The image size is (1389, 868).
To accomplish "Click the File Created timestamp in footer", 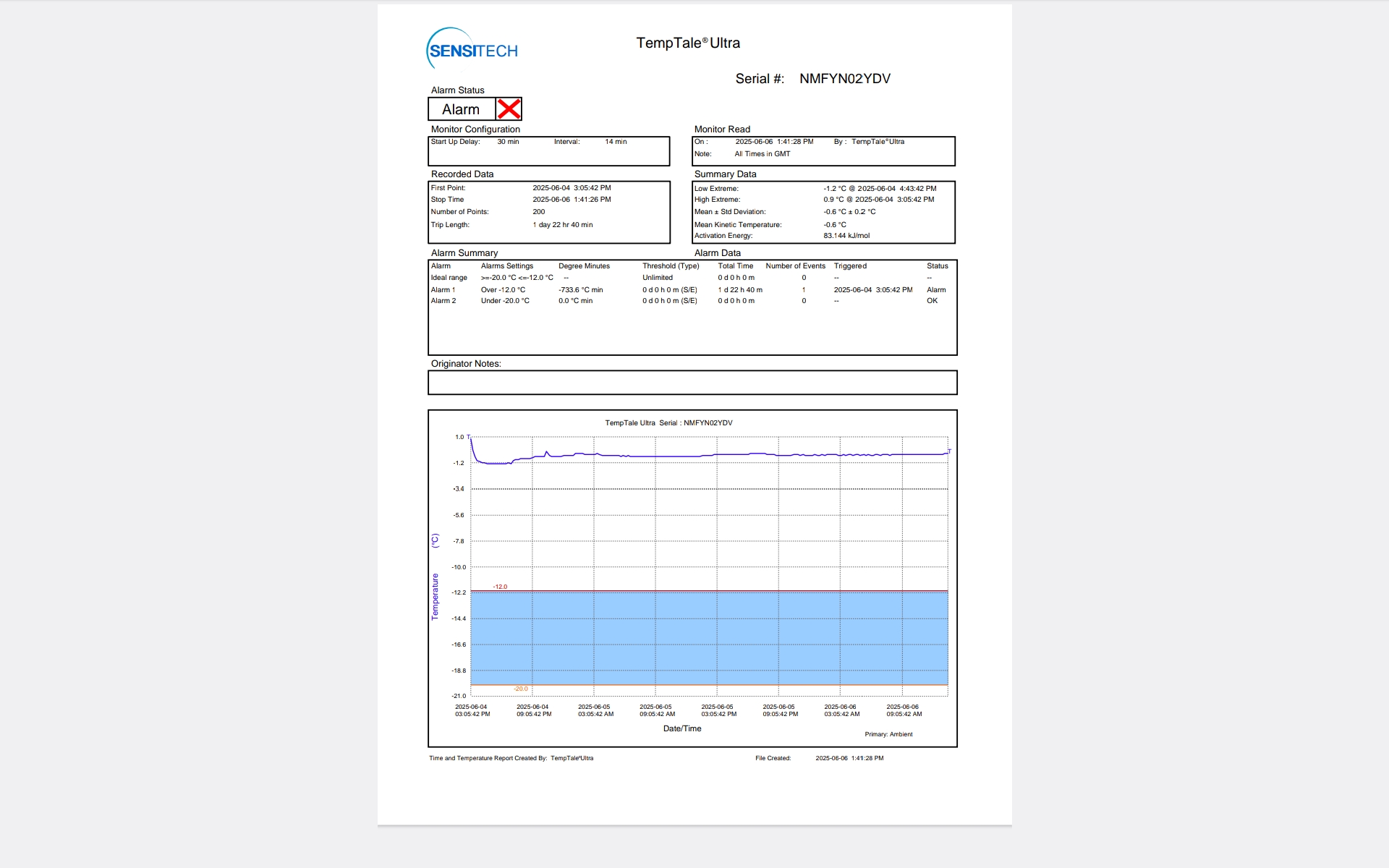I will (x=849, y=758).
